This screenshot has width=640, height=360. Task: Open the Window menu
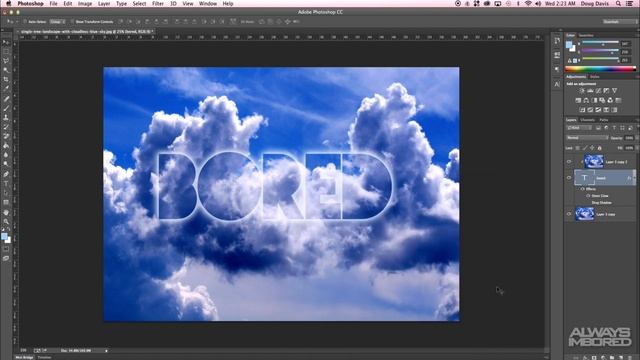[x=208, y=4]
